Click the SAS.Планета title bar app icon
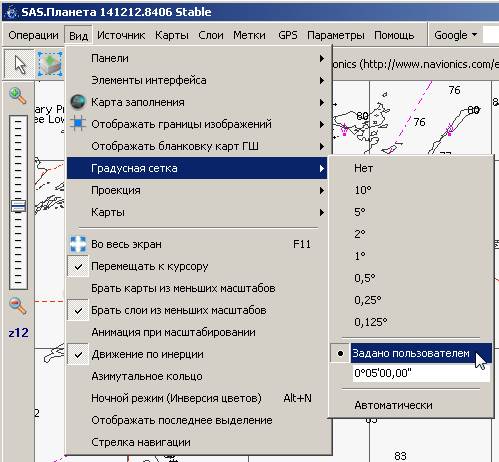 11,12
